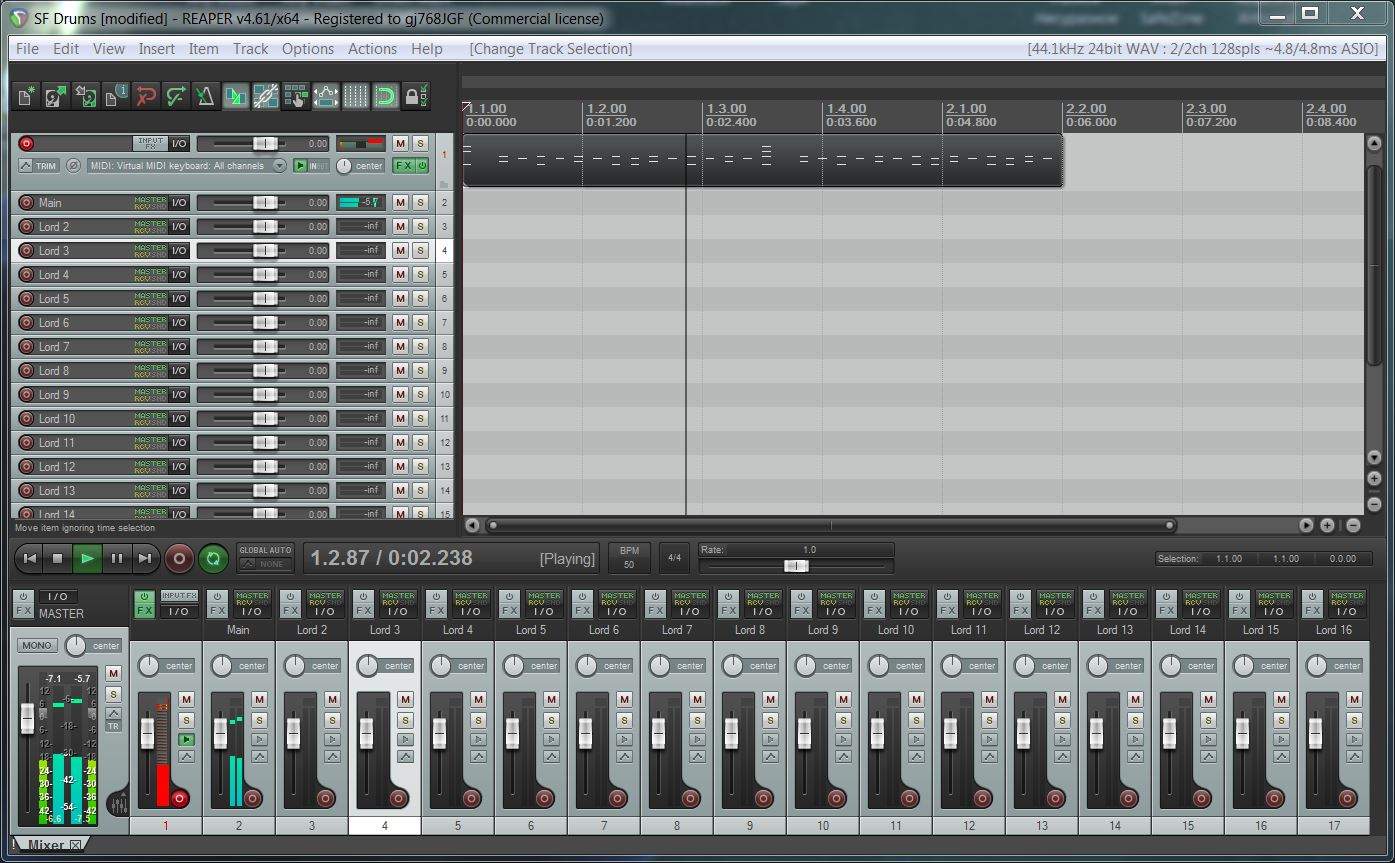The image size is (1395, 863).
Task: Click the playback Rate slider handle
Action: pos(796,566)
